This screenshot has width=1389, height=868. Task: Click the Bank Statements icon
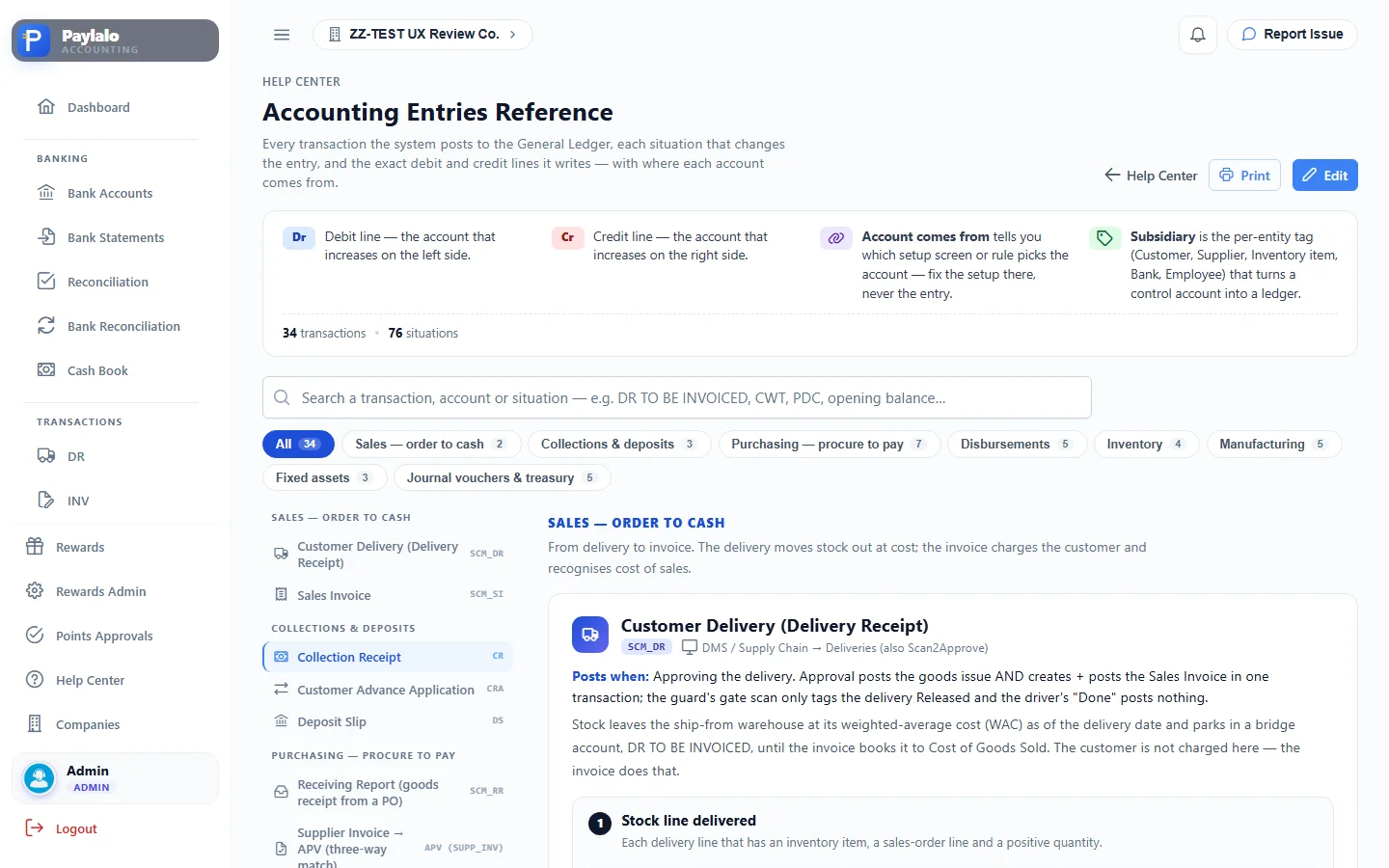pos(46,237)
